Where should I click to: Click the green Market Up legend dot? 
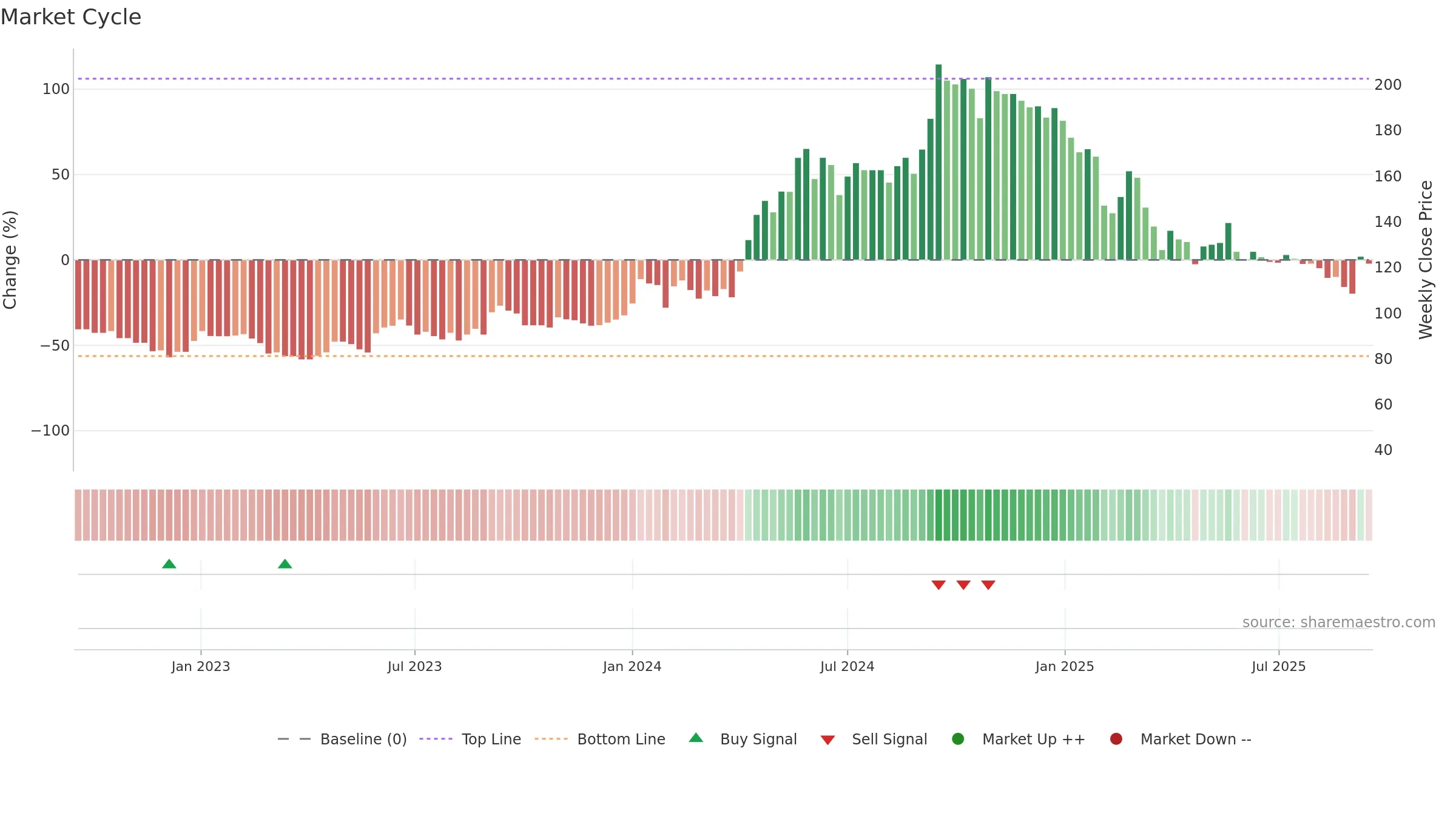tap(958, 739)
